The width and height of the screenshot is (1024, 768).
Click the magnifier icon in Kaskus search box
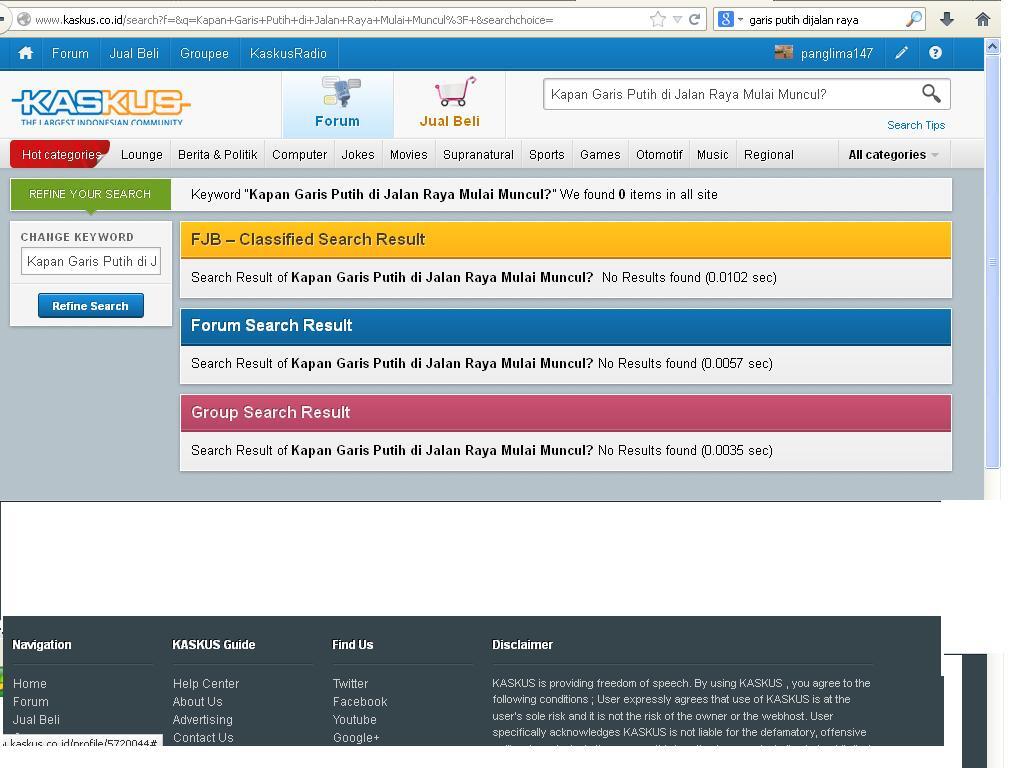point(930,94)
